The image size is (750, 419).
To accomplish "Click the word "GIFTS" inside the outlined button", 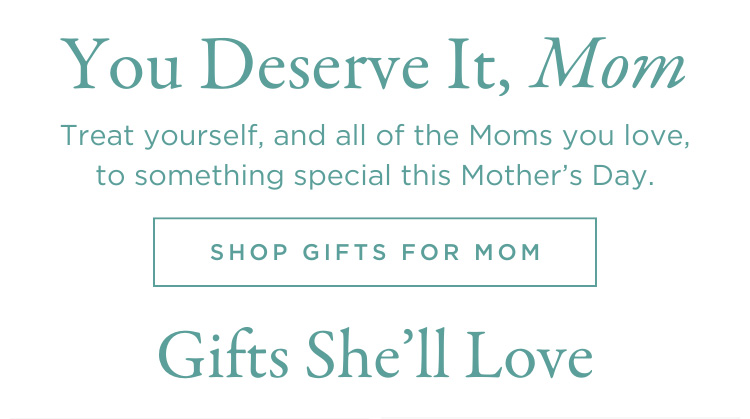I will coord(344,252).
